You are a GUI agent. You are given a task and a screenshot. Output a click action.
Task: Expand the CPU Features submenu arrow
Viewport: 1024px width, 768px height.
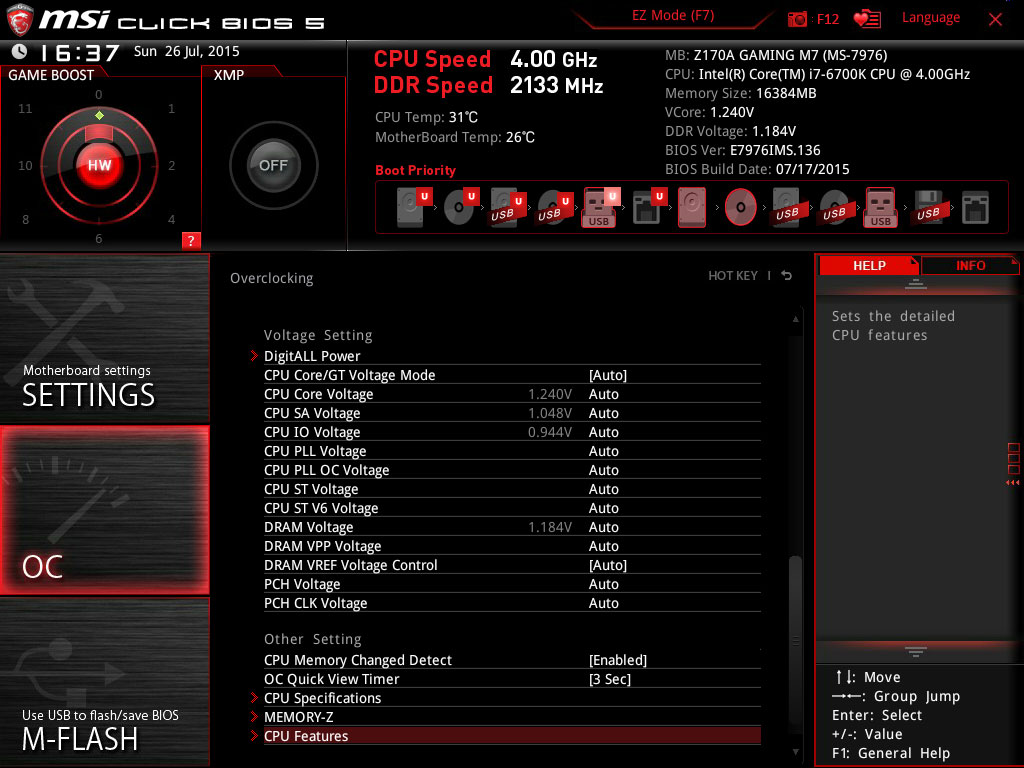pyautogui.click(x=254, y=736)
